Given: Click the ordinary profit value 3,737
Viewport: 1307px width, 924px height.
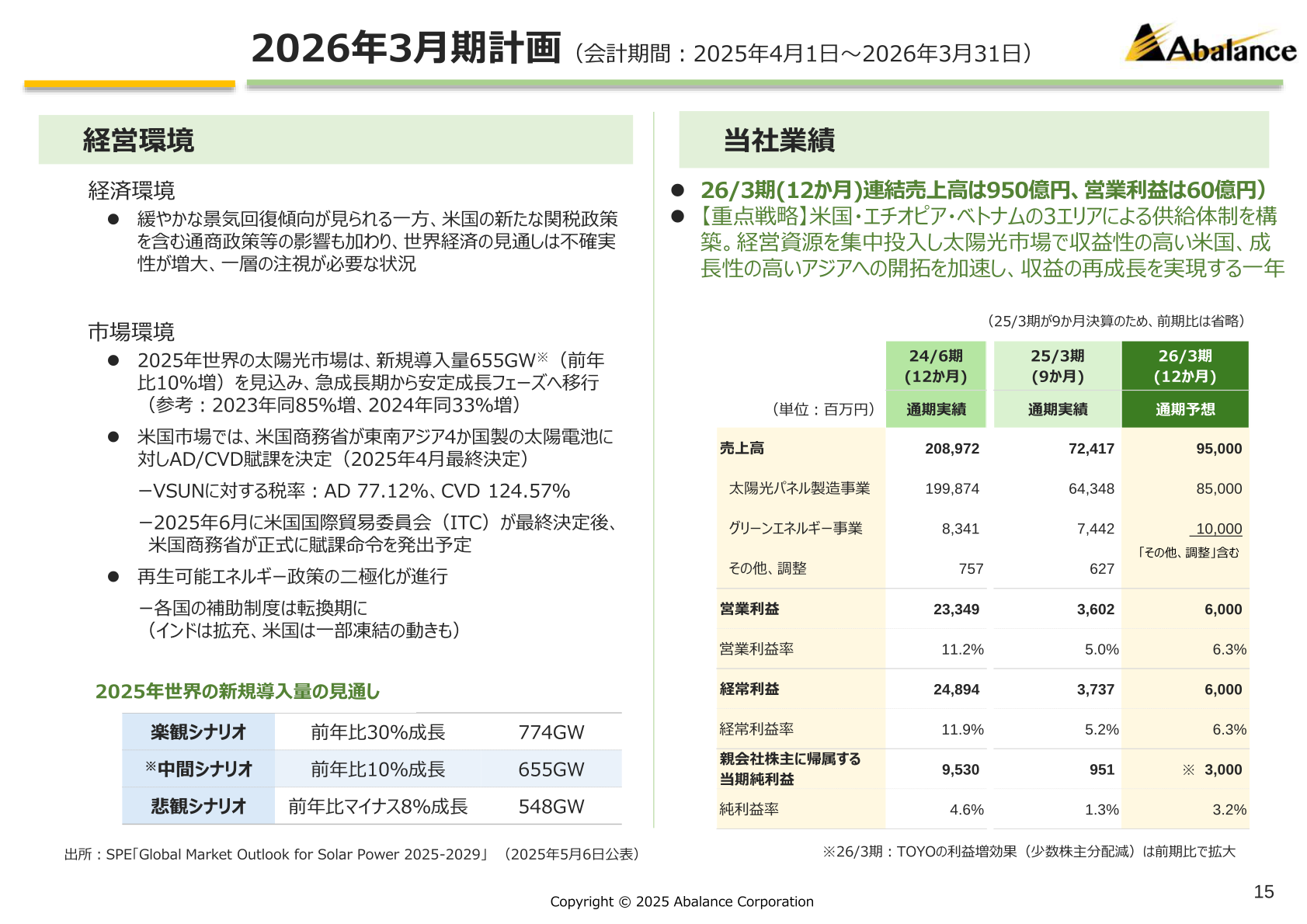Looking at the screenshot, I should coord(1096,690).
